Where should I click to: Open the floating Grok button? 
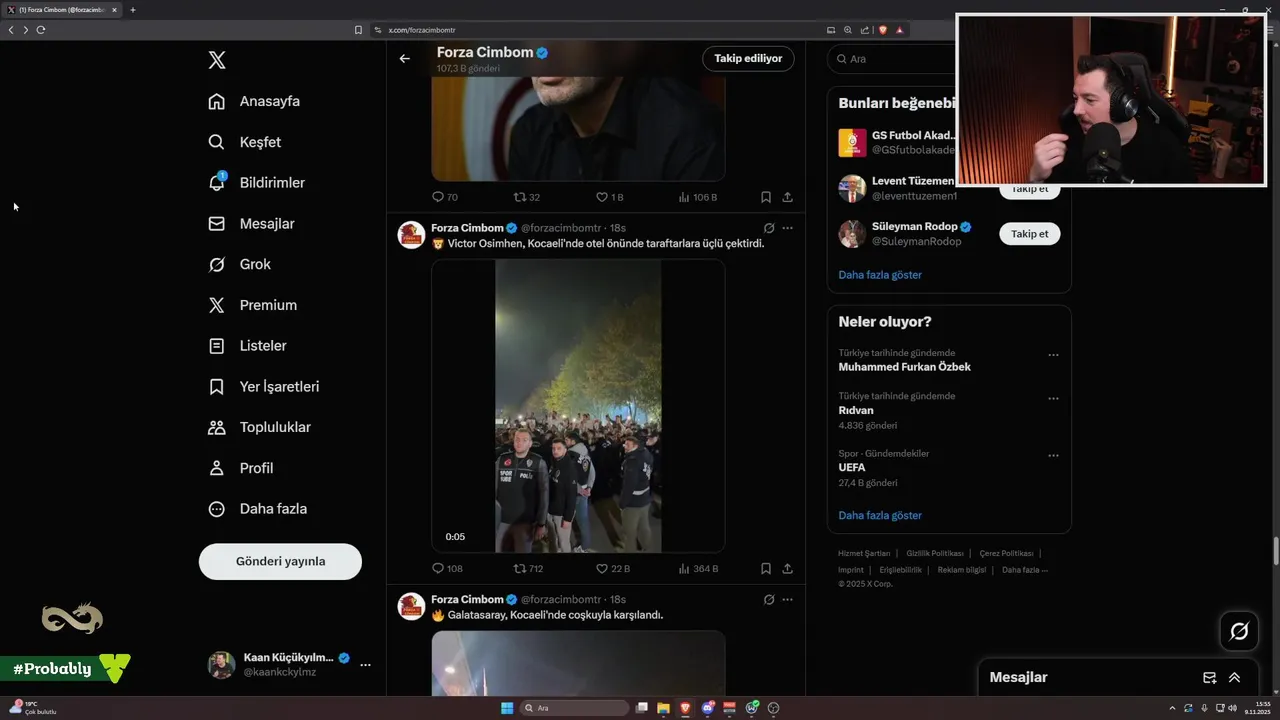1239,631
